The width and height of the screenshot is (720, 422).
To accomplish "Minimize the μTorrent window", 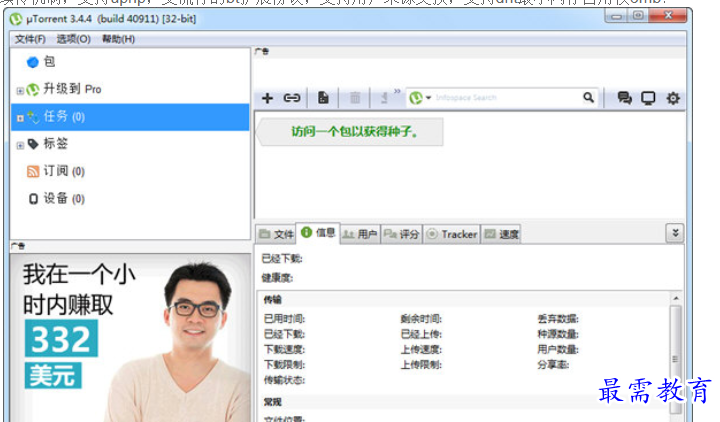I will [616, 17].
